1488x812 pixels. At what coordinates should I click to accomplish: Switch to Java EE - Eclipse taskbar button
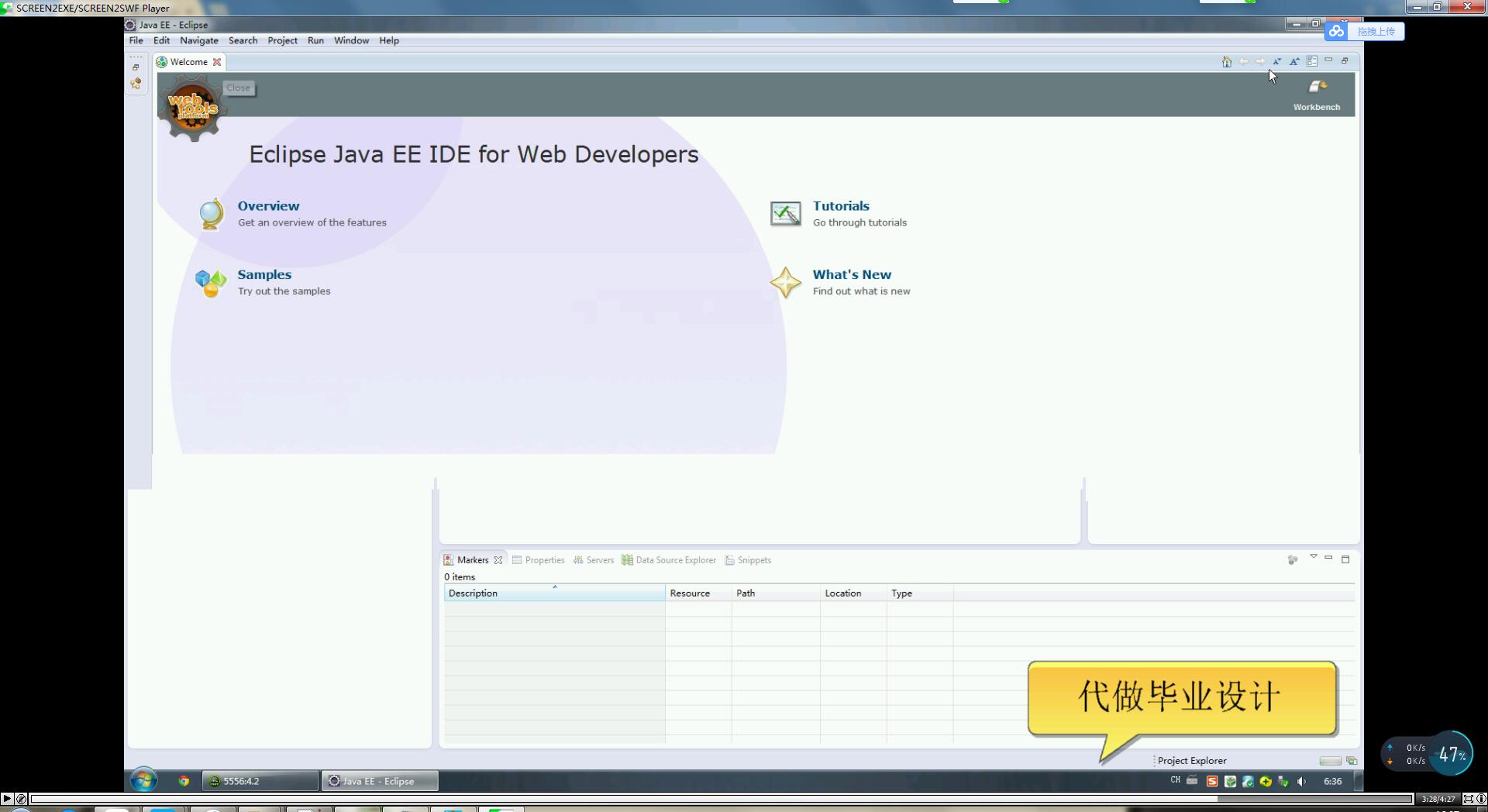coord(380,781)
